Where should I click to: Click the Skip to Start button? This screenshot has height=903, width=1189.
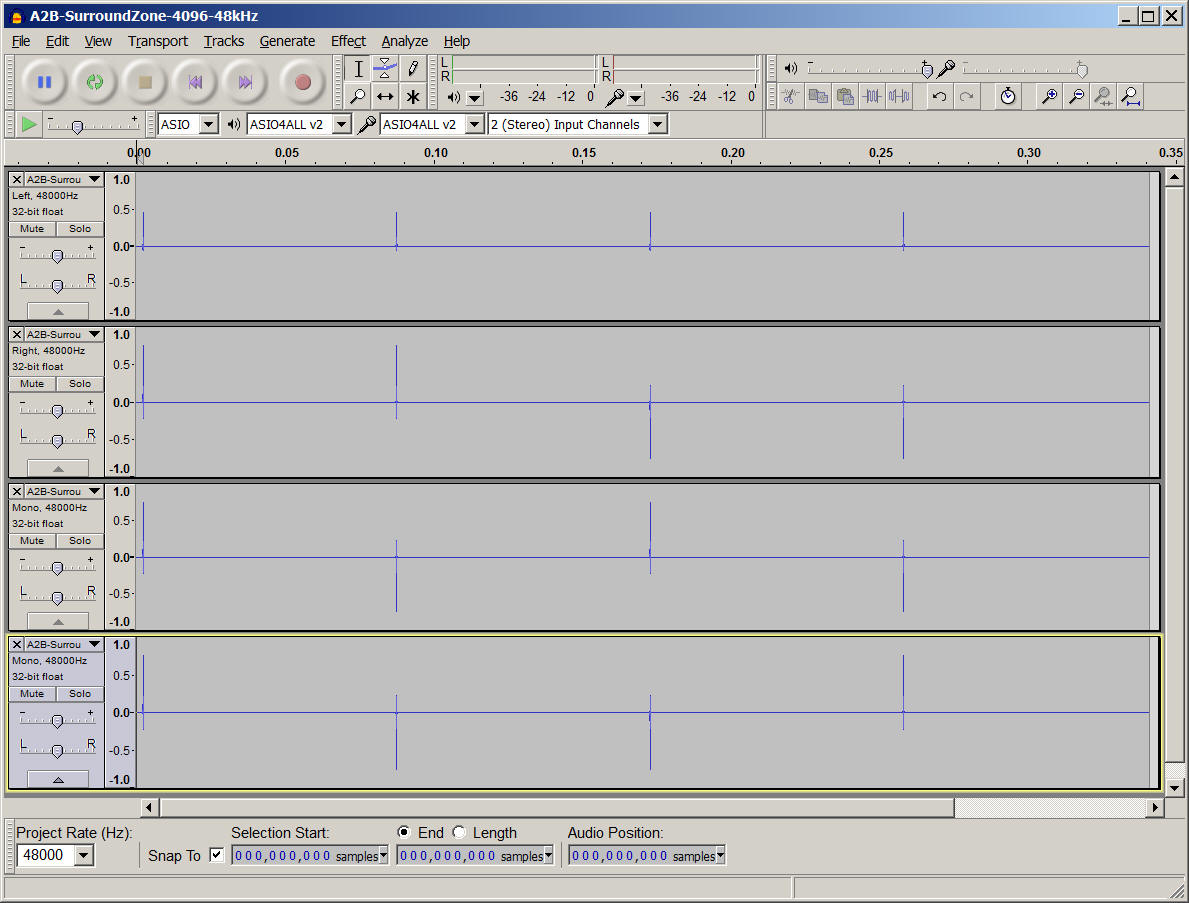(196, 82)
